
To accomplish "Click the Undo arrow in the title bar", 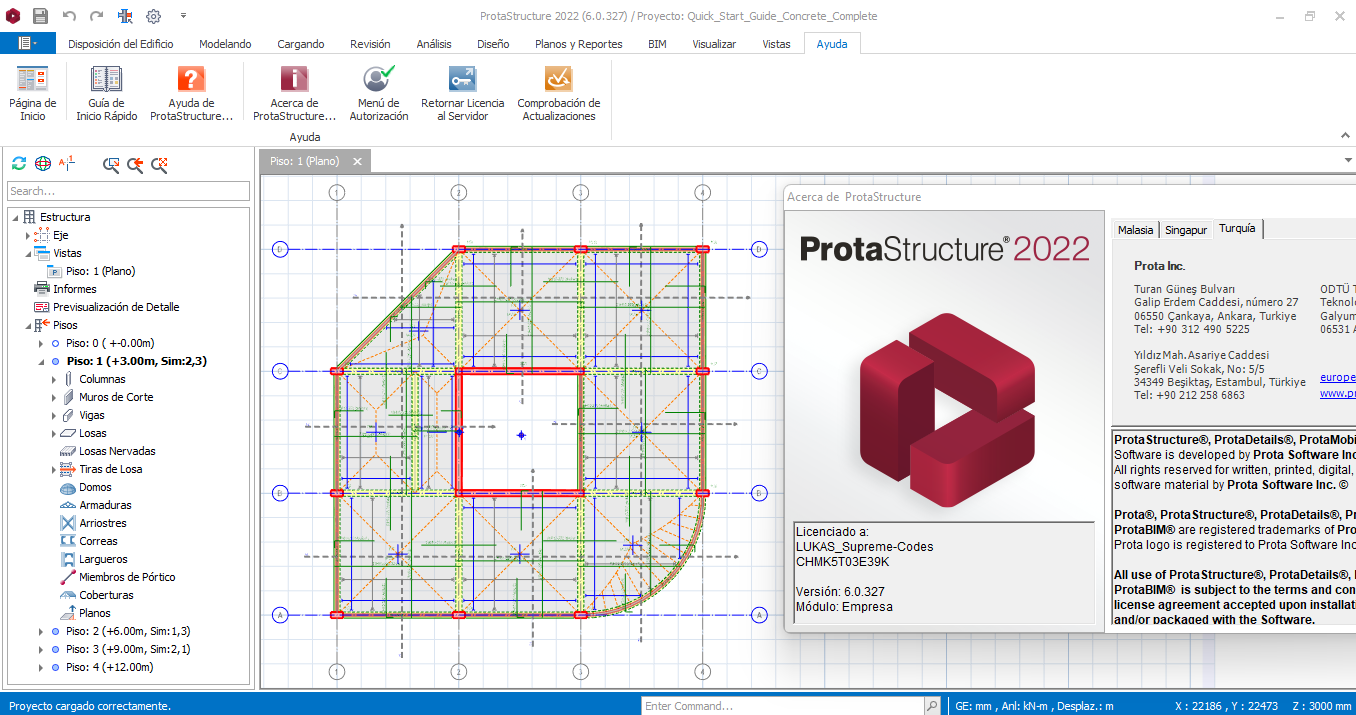I will click(69, 16).
